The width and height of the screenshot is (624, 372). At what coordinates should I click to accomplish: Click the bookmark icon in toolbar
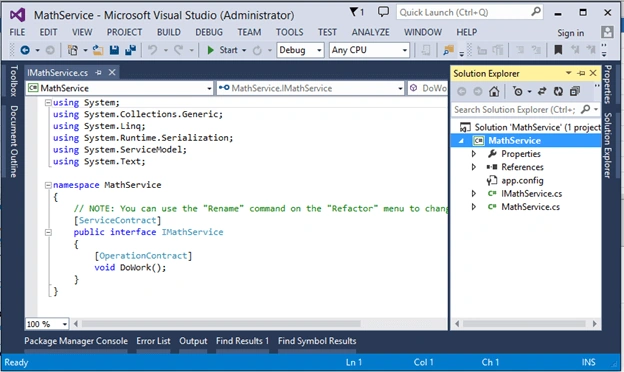pyautogui.click(x=558, y=50)
